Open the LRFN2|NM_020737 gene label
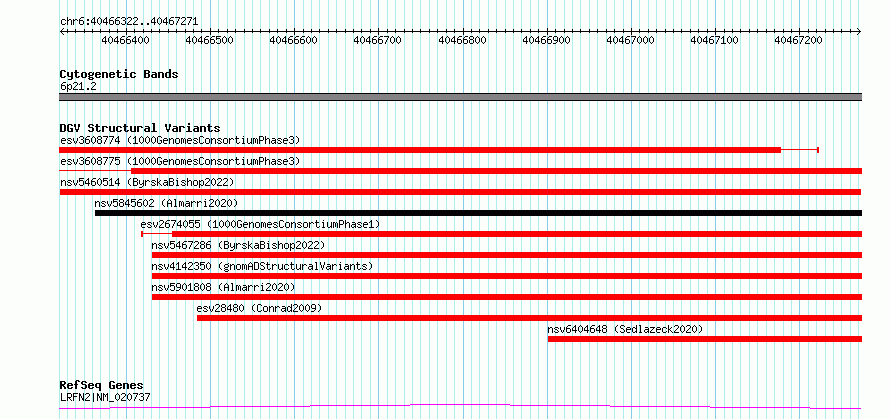Screen dimensions: 890x419 point(105,397)
